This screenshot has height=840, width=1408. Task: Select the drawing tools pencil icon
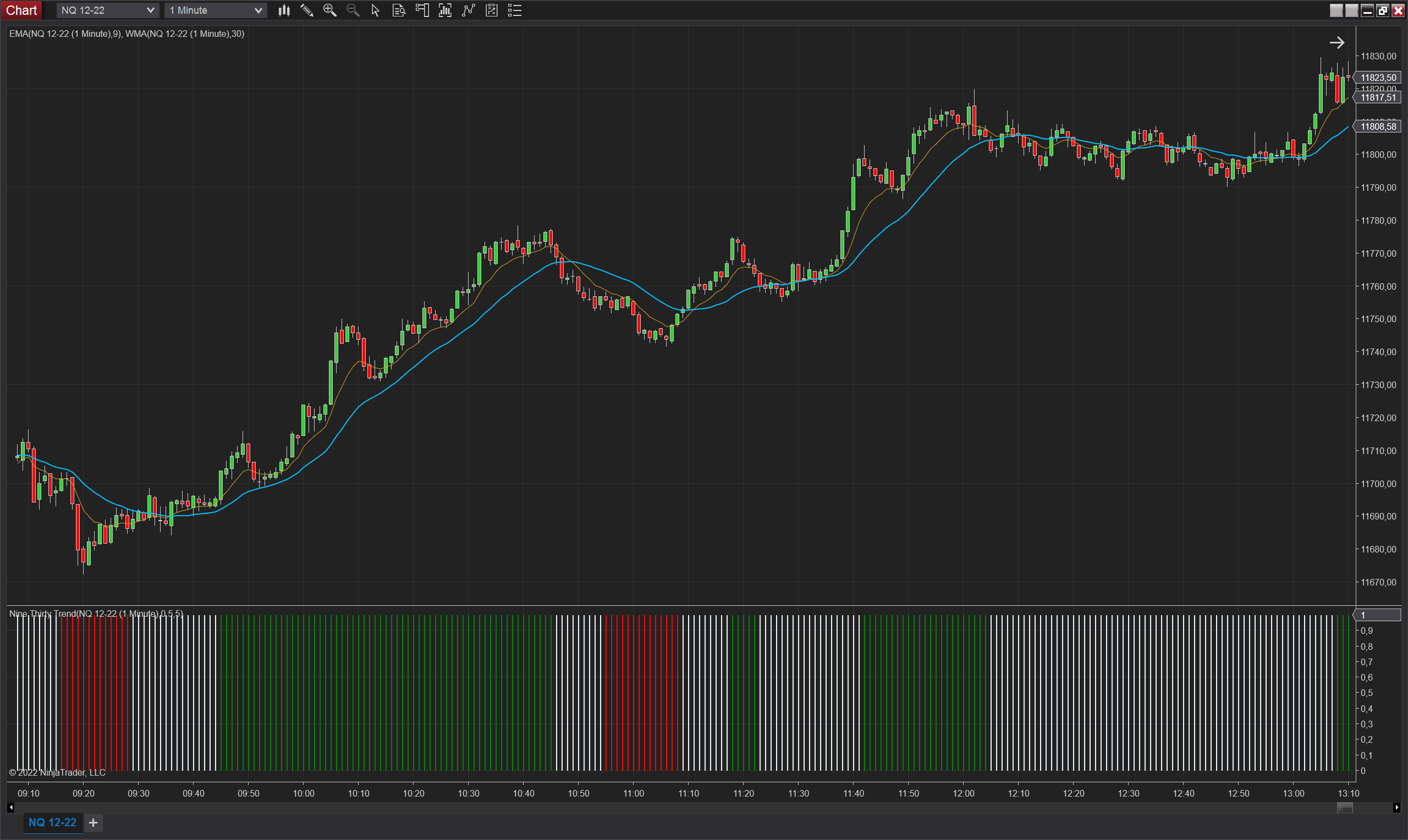pos(307,10)
